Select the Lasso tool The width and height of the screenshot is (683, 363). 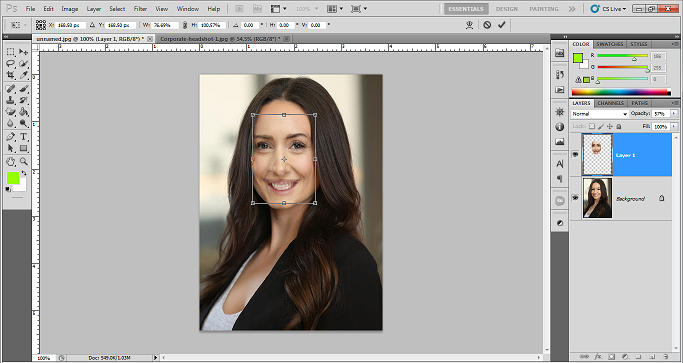point(11,64)
